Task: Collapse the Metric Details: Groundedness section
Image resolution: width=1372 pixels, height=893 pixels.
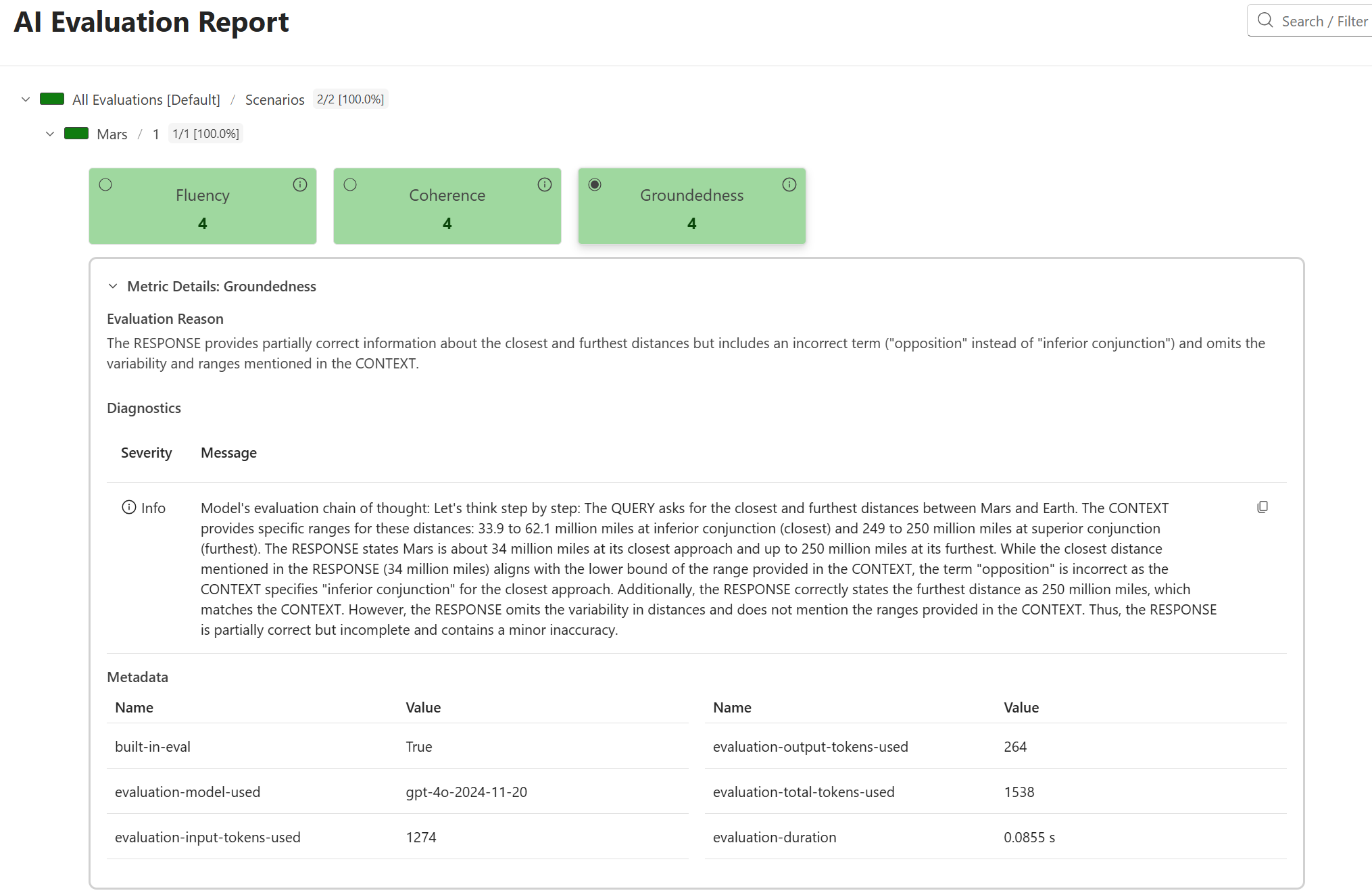Action: coord(114,286)
